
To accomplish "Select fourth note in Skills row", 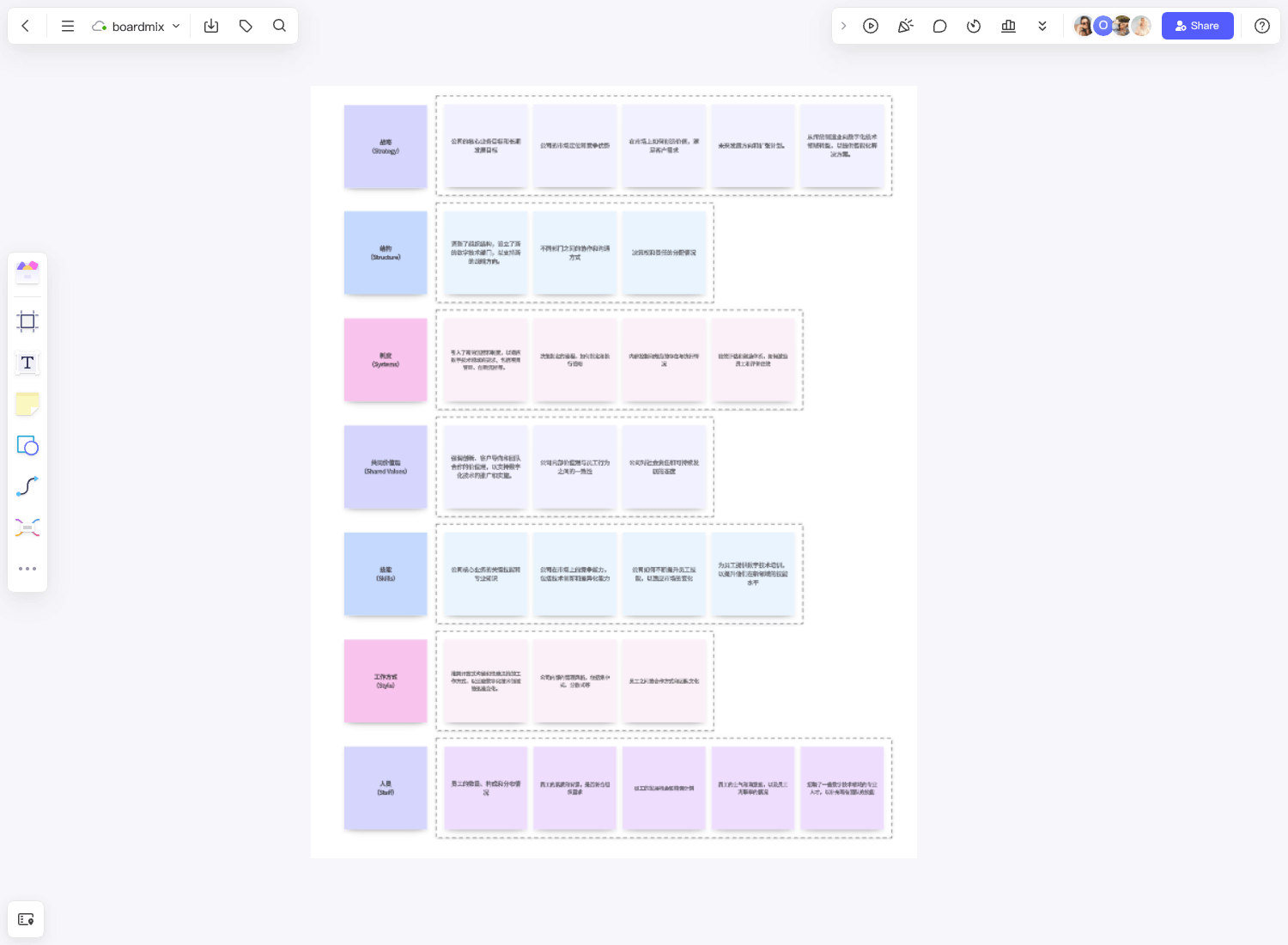I will click(x=753, y=574).
